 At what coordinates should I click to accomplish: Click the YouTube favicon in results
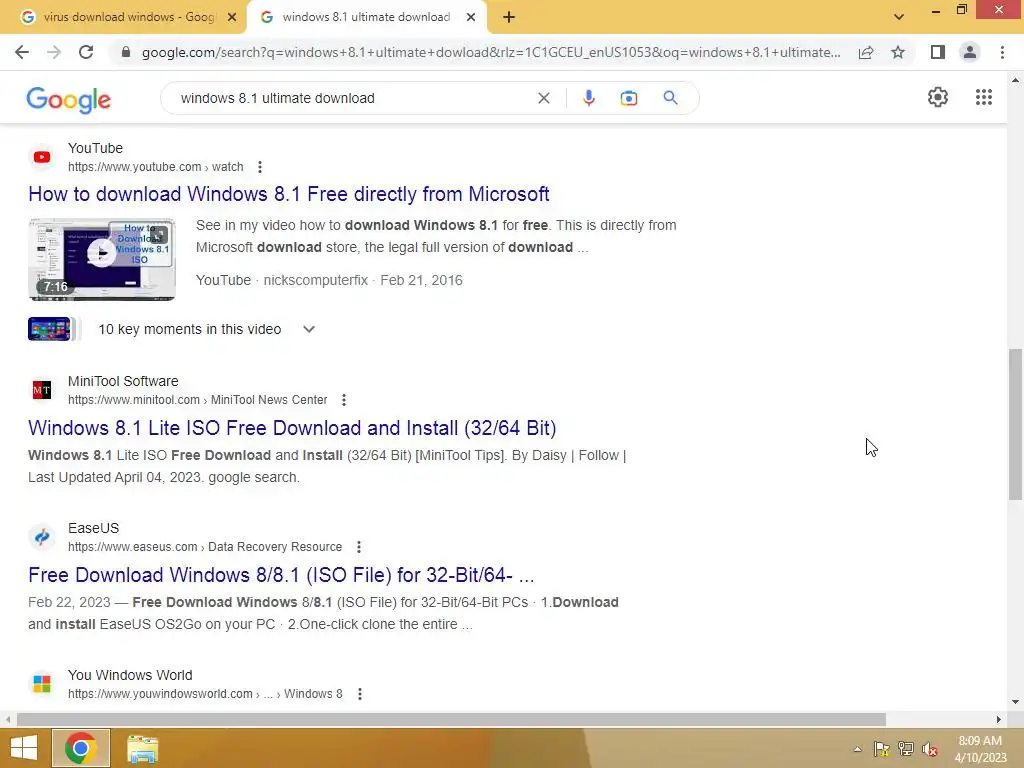coord(42,157)
